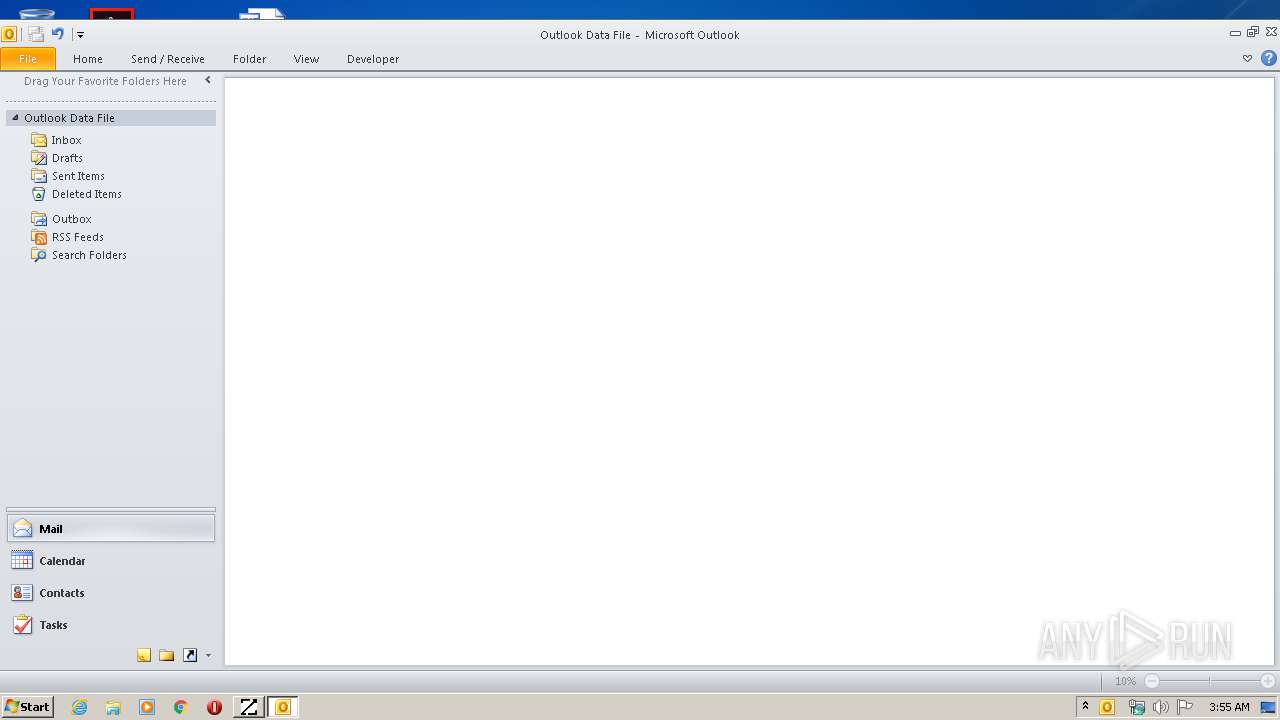1280x720 pixels.
Task: Collapse the Outlook Data File tree
Action: pyautogui.click(x=15, y=118)
